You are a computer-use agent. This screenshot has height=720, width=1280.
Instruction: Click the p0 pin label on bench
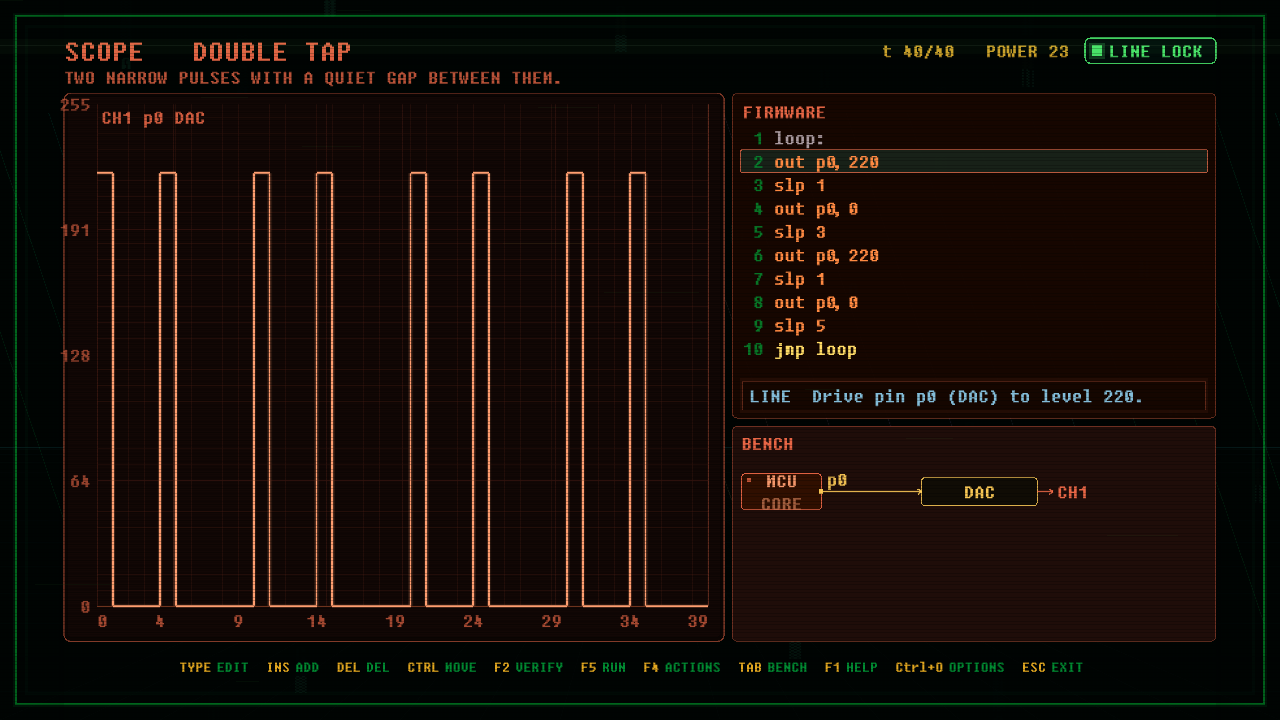pos(837,481)
